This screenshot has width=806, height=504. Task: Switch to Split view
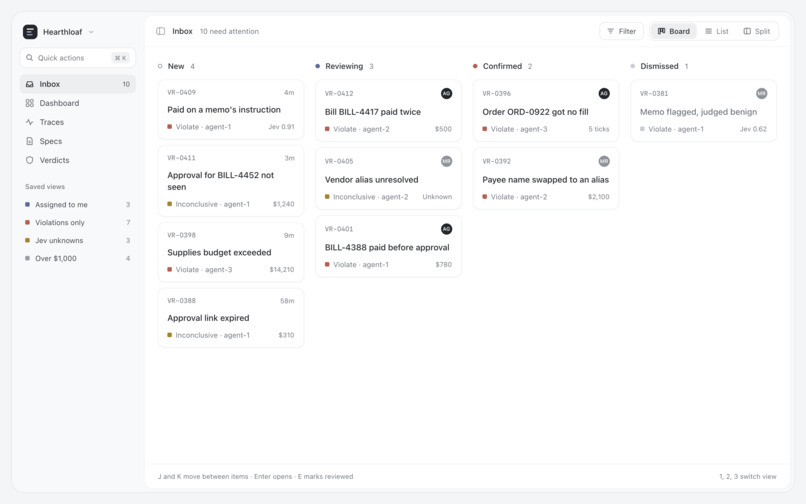(757, 31)
